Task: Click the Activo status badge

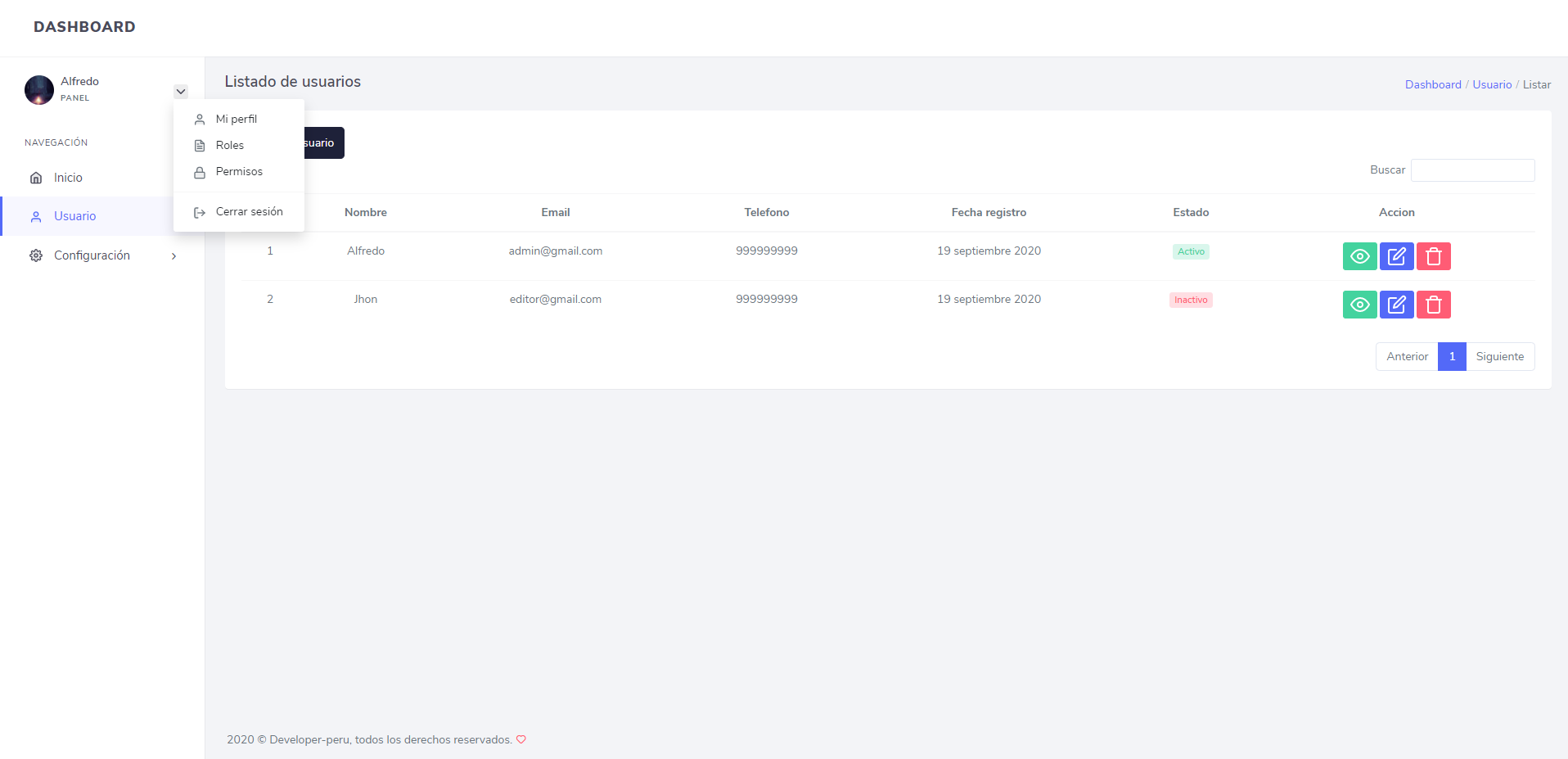Action: [1191, 251]
